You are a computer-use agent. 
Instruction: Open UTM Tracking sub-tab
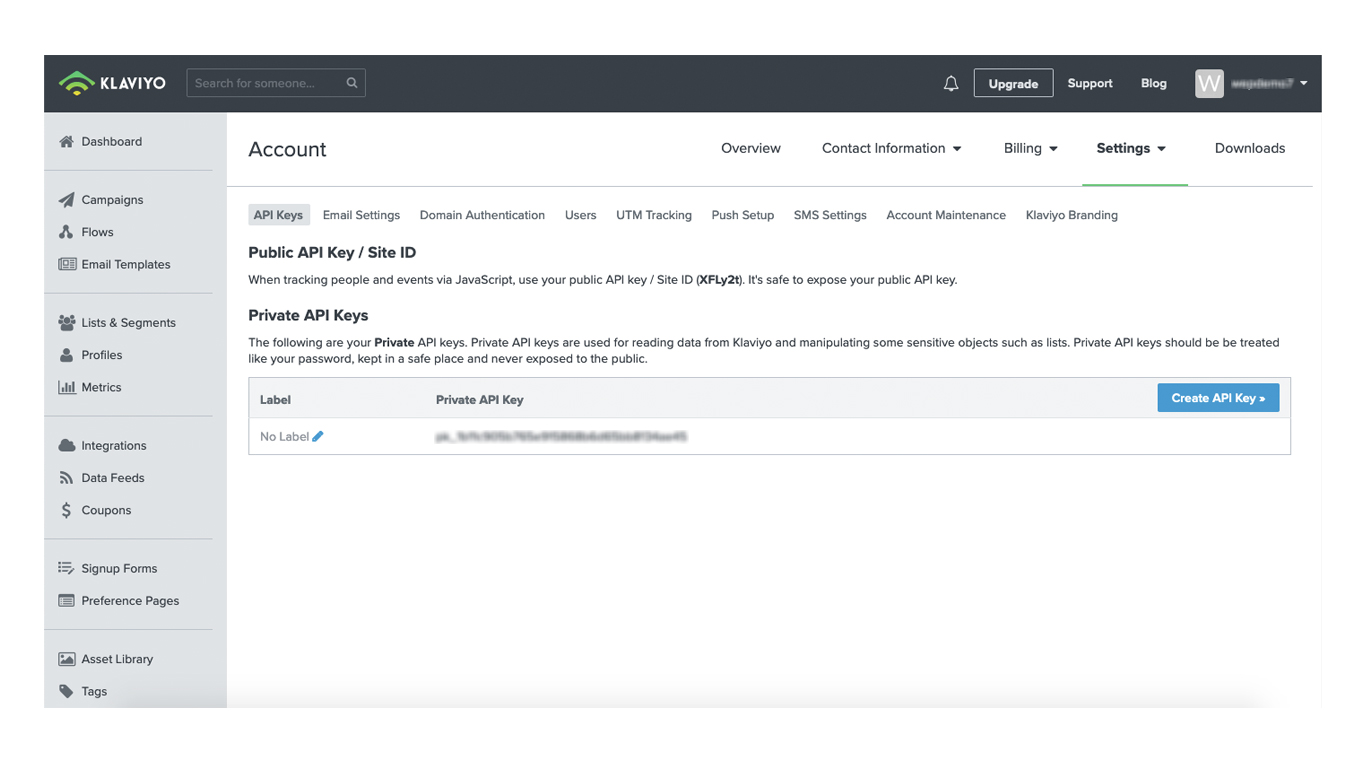pos(654,215)
